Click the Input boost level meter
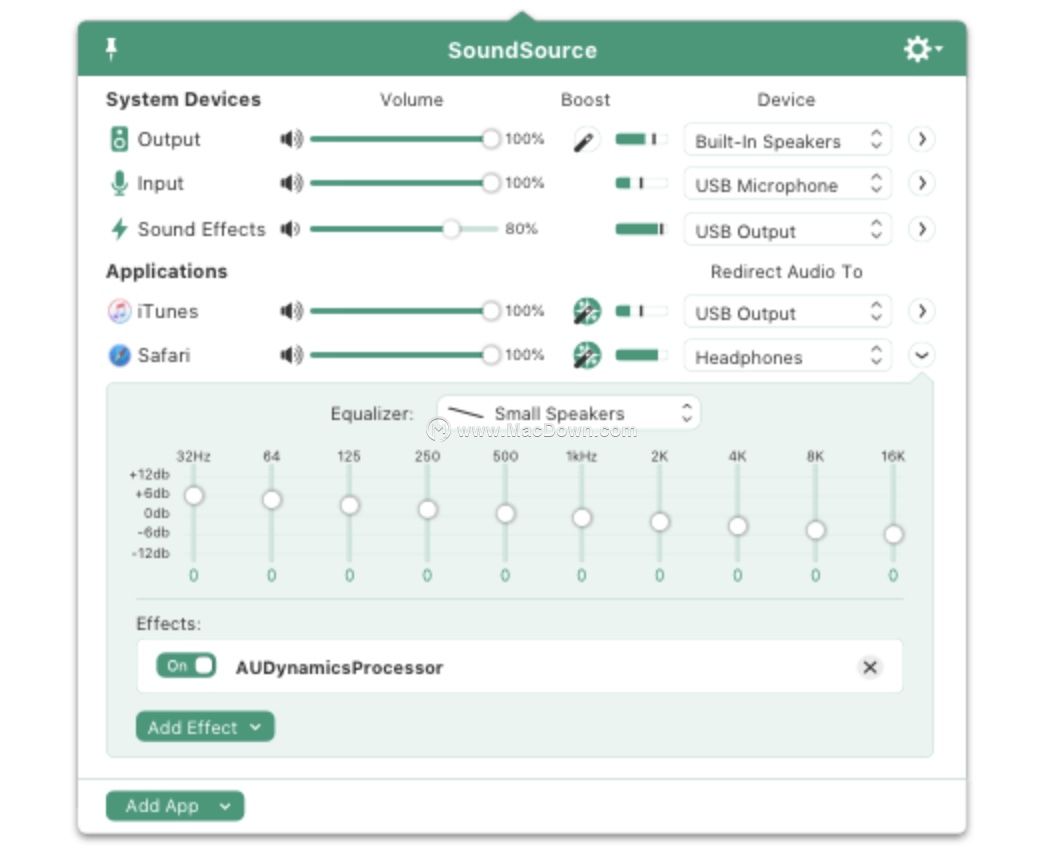 click(641, 183)
